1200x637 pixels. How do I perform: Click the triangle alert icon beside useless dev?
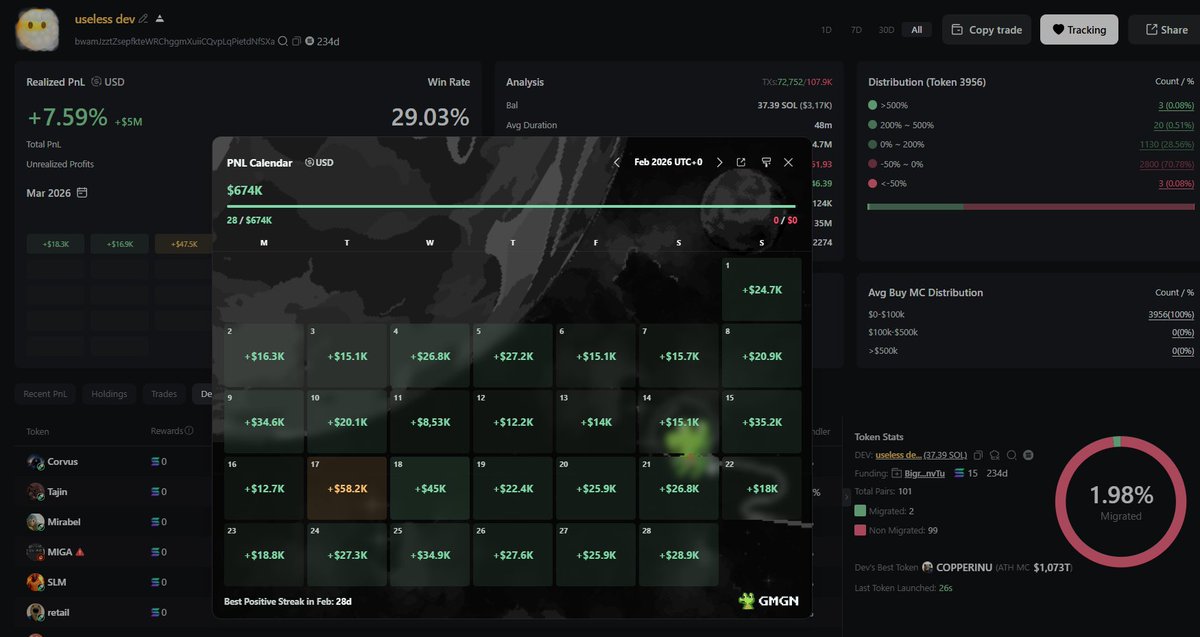pyautogui.click(x=160, y=19)
